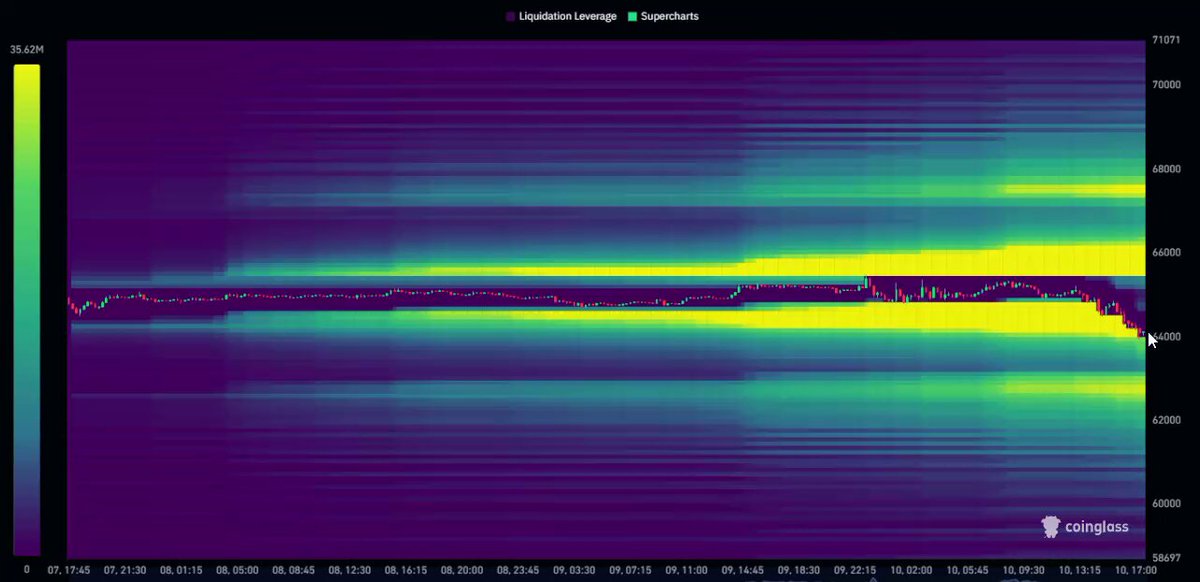Select the 60000 price axis label
Image resolution: width=1200 pixels, height=582 pixels.
pyautogui.click(x=1165, y=504)
